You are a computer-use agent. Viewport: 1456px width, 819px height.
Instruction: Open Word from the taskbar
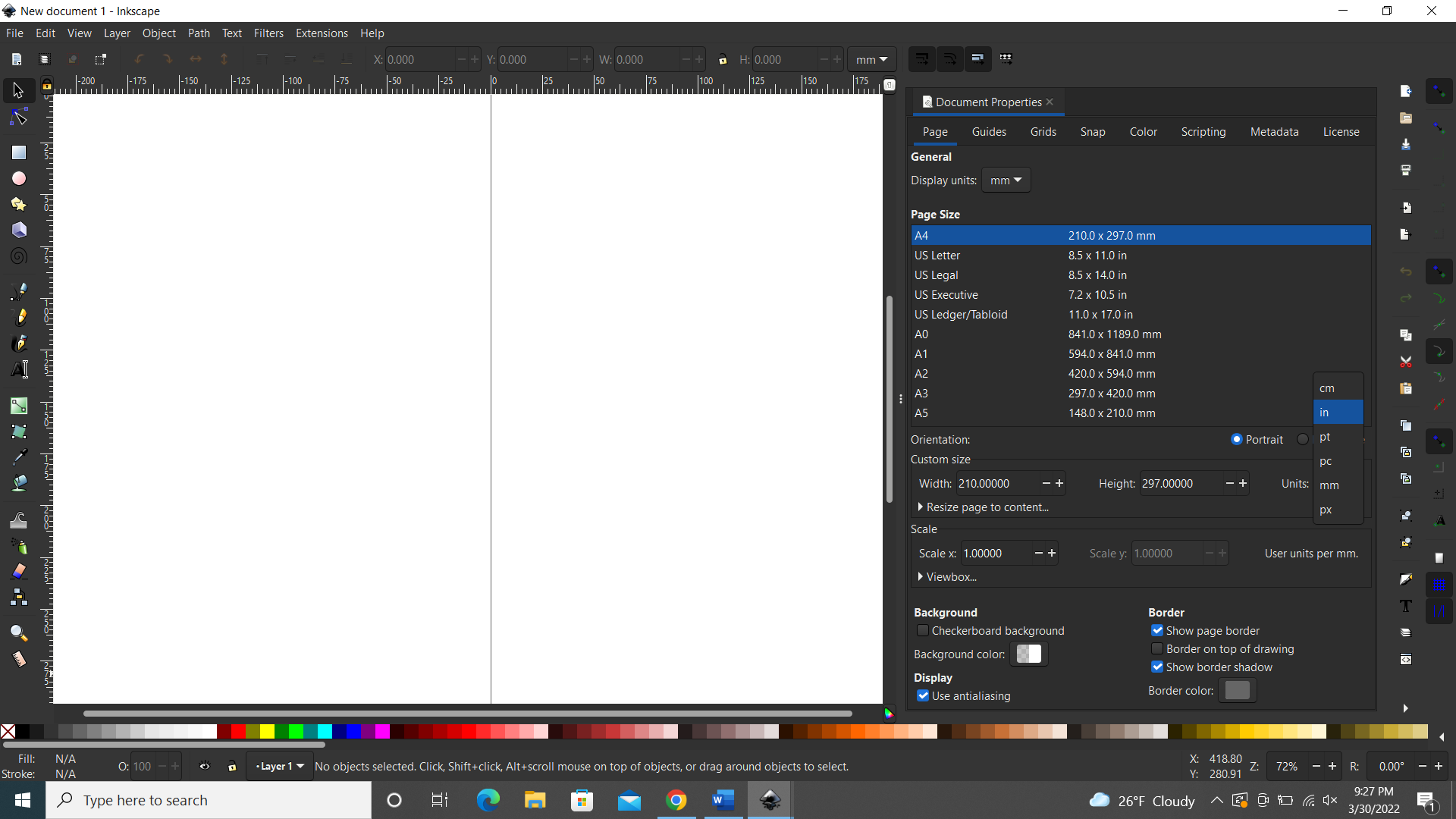point(723,800)
